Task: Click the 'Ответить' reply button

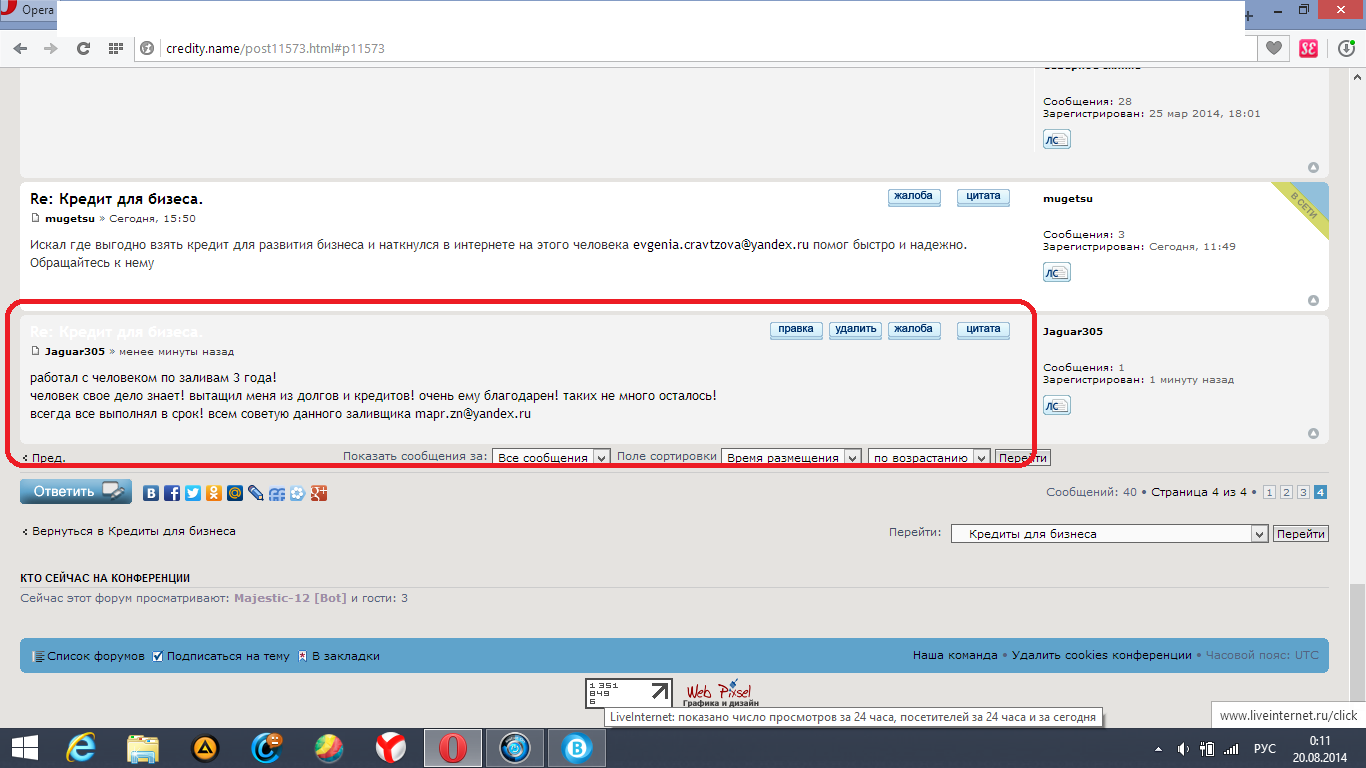Action: (76, 491)
